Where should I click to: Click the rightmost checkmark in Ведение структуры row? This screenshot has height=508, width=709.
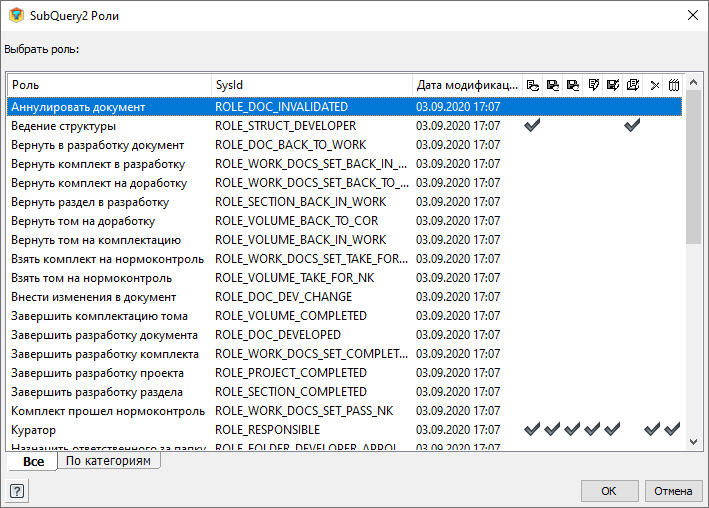632,126
